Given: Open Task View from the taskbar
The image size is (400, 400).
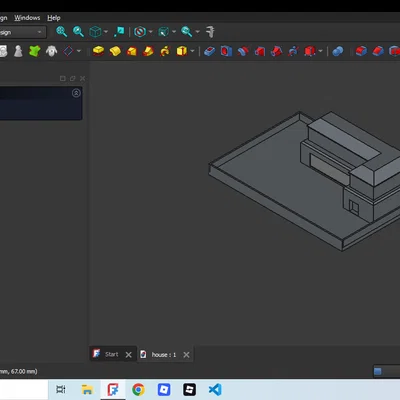Looking at the screenshot, I should click(61, 389).
